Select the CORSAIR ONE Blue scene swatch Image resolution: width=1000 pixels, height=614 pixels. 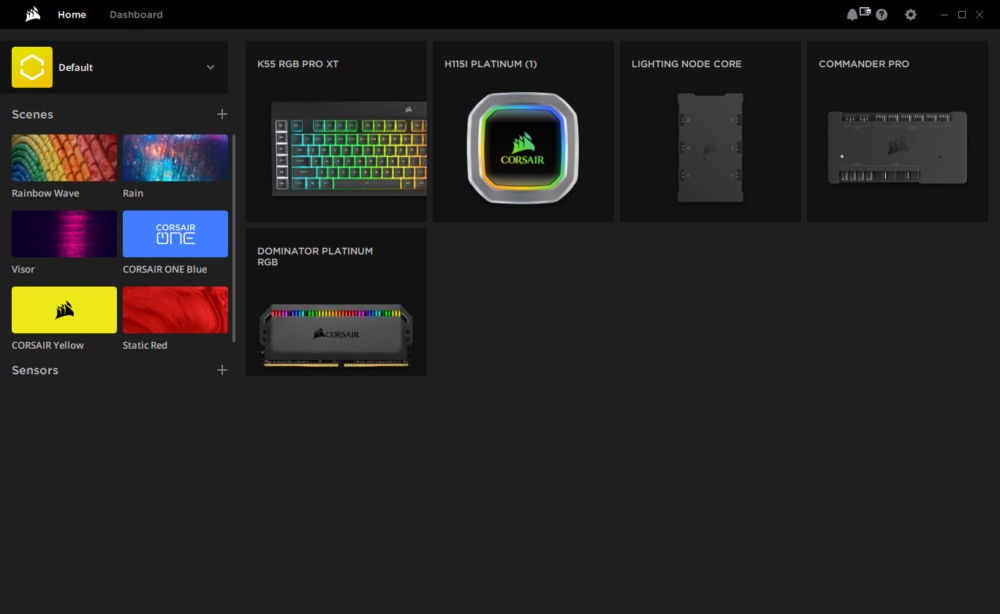[x=175, y=234]
